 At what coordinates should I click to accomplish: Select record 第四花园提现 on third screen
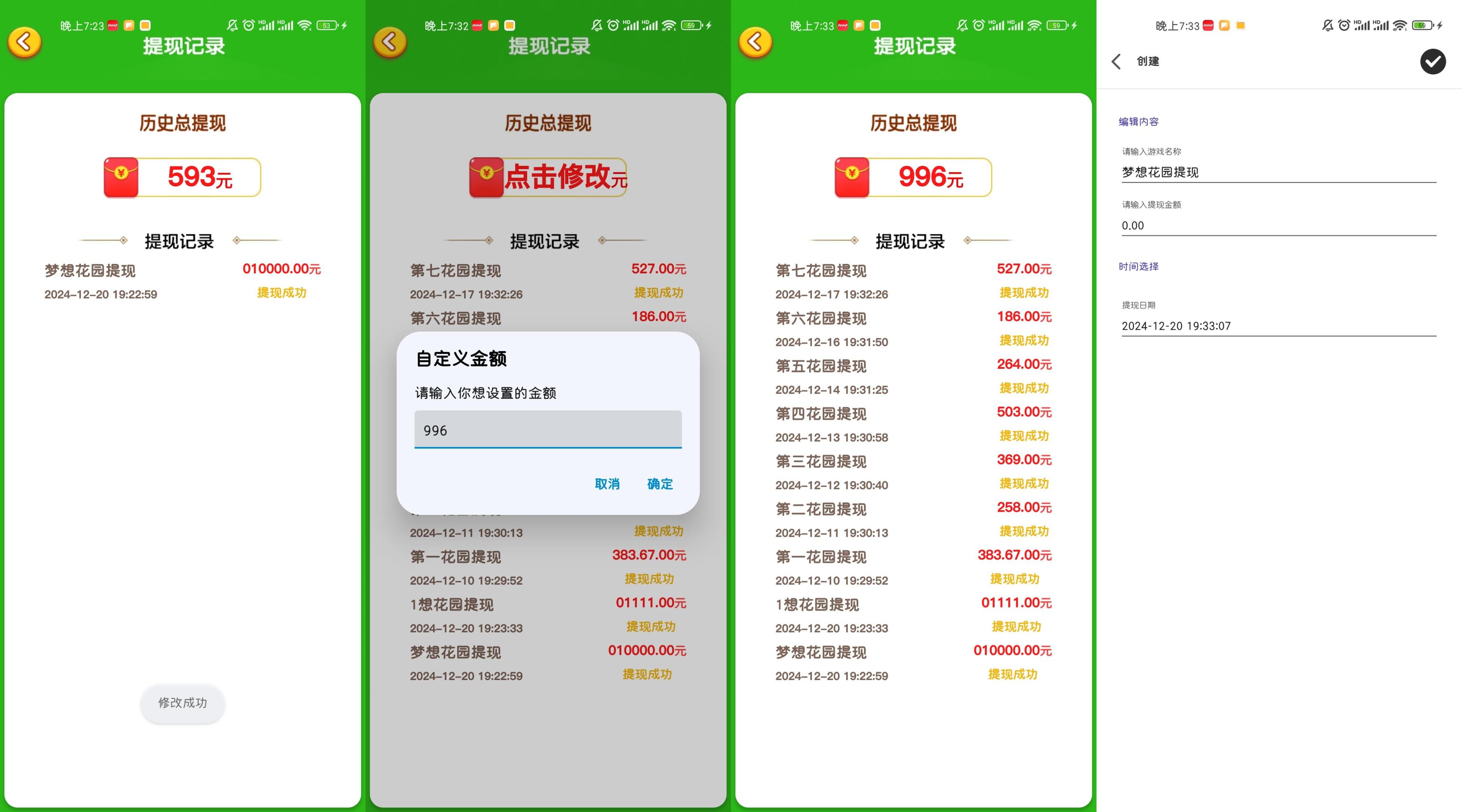coord(913,424)
